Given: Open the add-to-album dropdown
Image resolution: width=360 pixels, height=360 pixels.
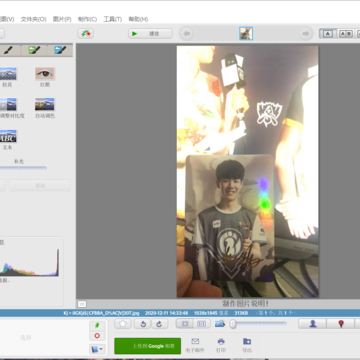Looking at the screenshot, I should [x=97, y=349].
